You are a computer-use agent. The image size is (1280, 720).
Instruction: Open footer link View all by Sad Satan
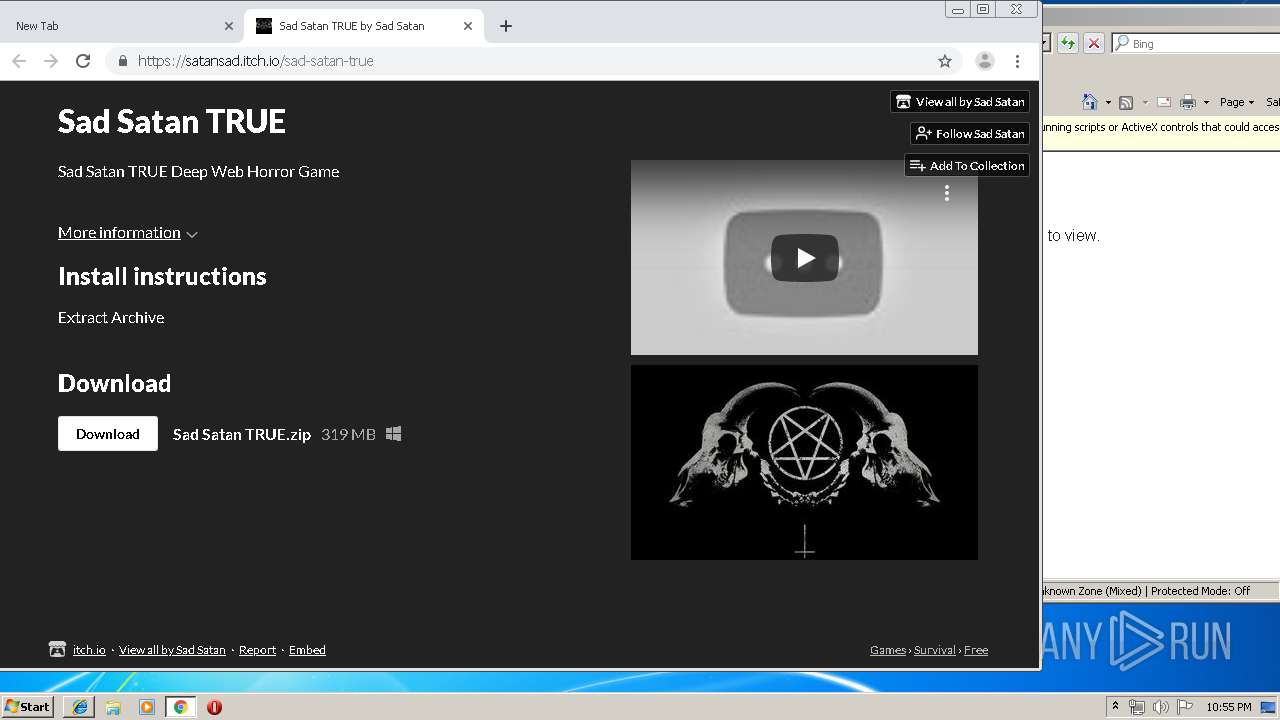[172, 650]
